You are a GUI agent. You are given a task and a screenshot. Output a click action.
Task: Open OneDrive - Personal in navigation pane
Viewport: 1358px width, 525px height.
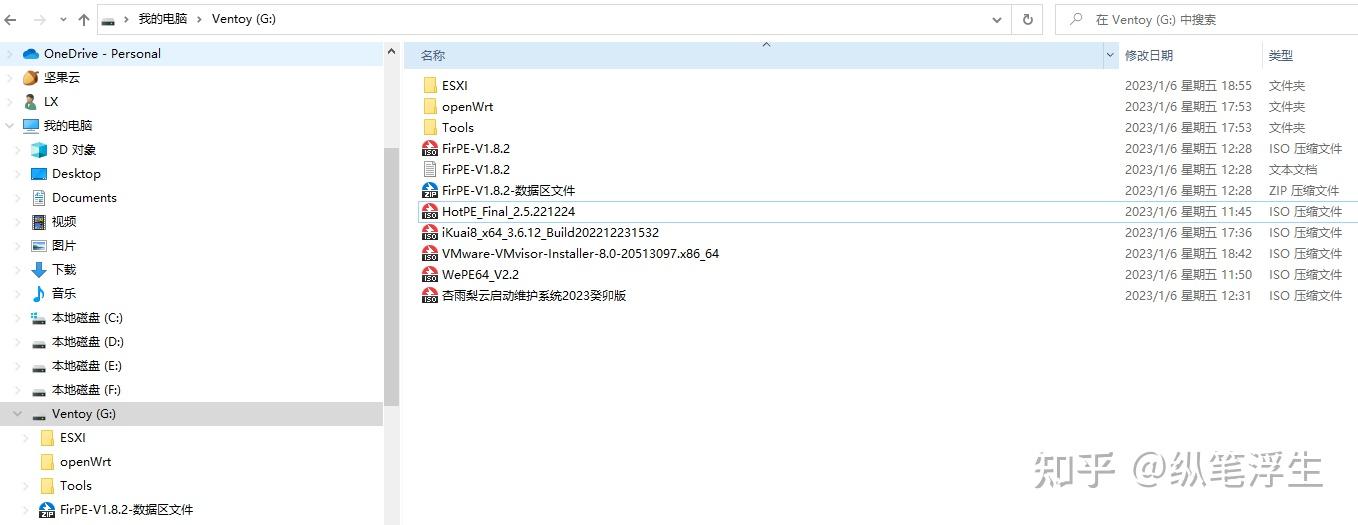pyautogui.click(x=102, y=54)
